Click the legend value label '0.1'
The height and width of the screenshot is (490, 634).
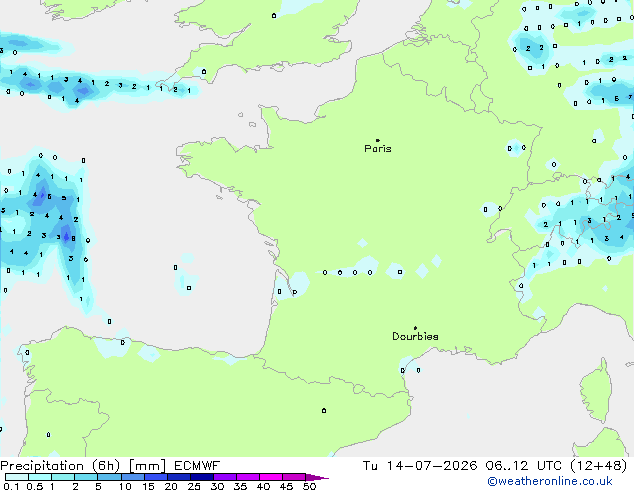point(11,486)
